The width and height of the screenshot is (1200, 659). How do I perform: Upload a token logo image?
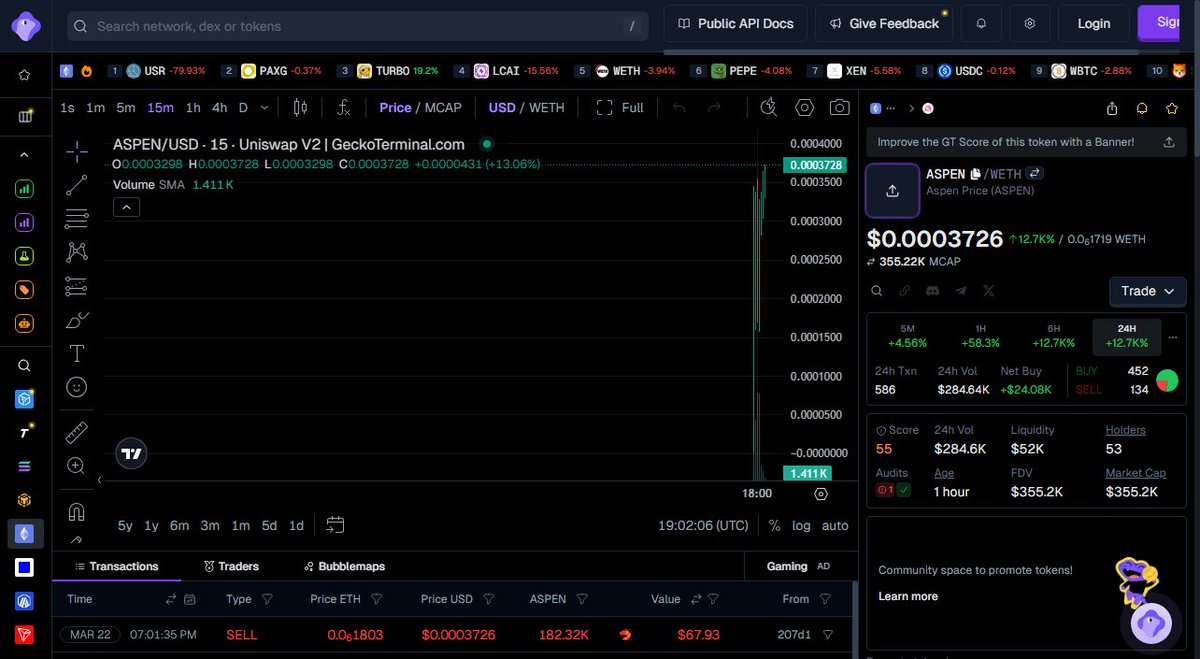(892, 190)
